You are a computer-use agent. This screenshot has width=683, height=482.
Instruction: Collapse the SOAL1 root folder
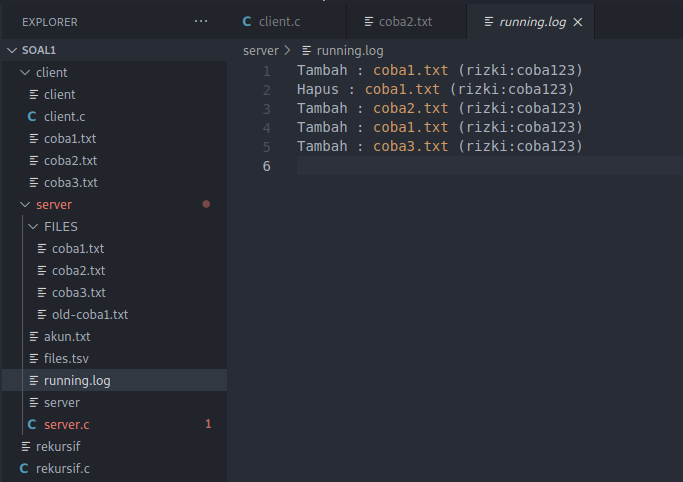pyautogui.click(x=12, y=51)
